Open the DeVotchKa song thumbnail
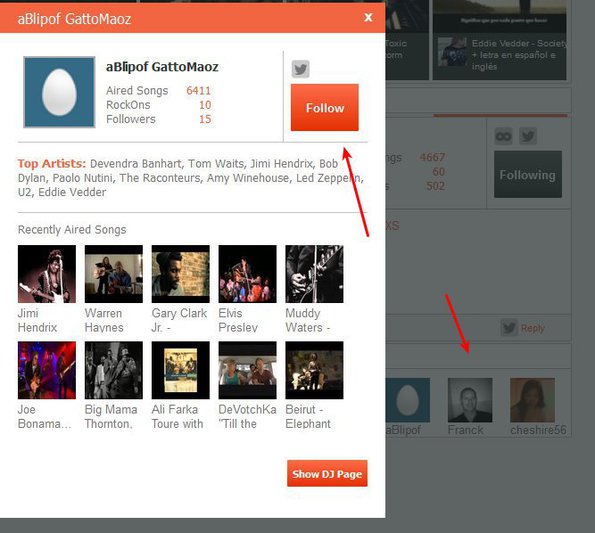 click(x=247, y=370)
